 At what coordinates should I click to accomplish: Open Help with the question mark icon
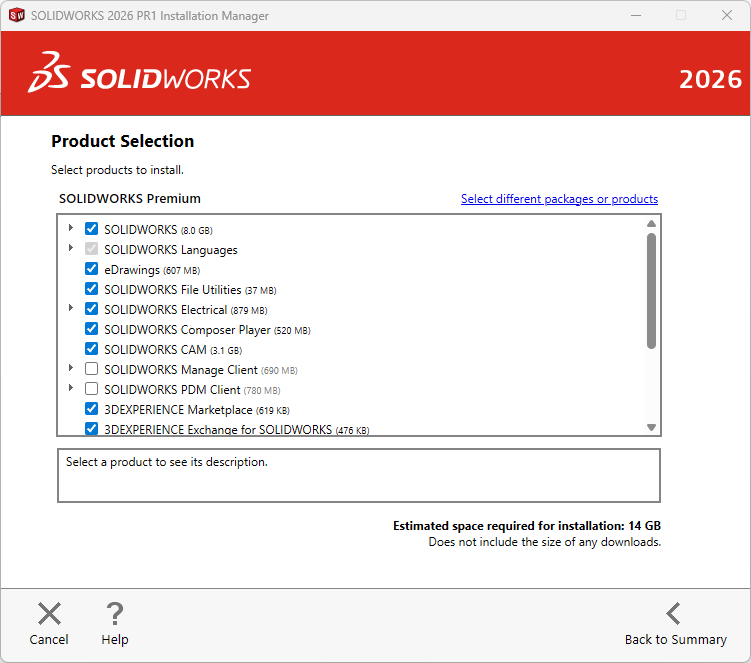click(x=115, y=614)
